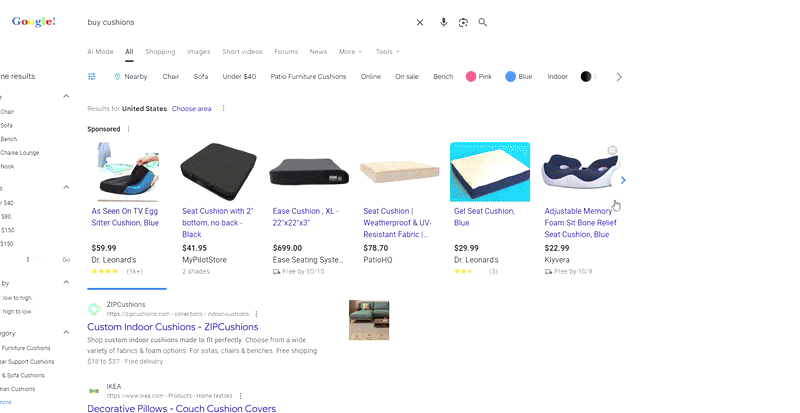
Task: Start voice search with the microphone icon
Action: click(443, 22)
